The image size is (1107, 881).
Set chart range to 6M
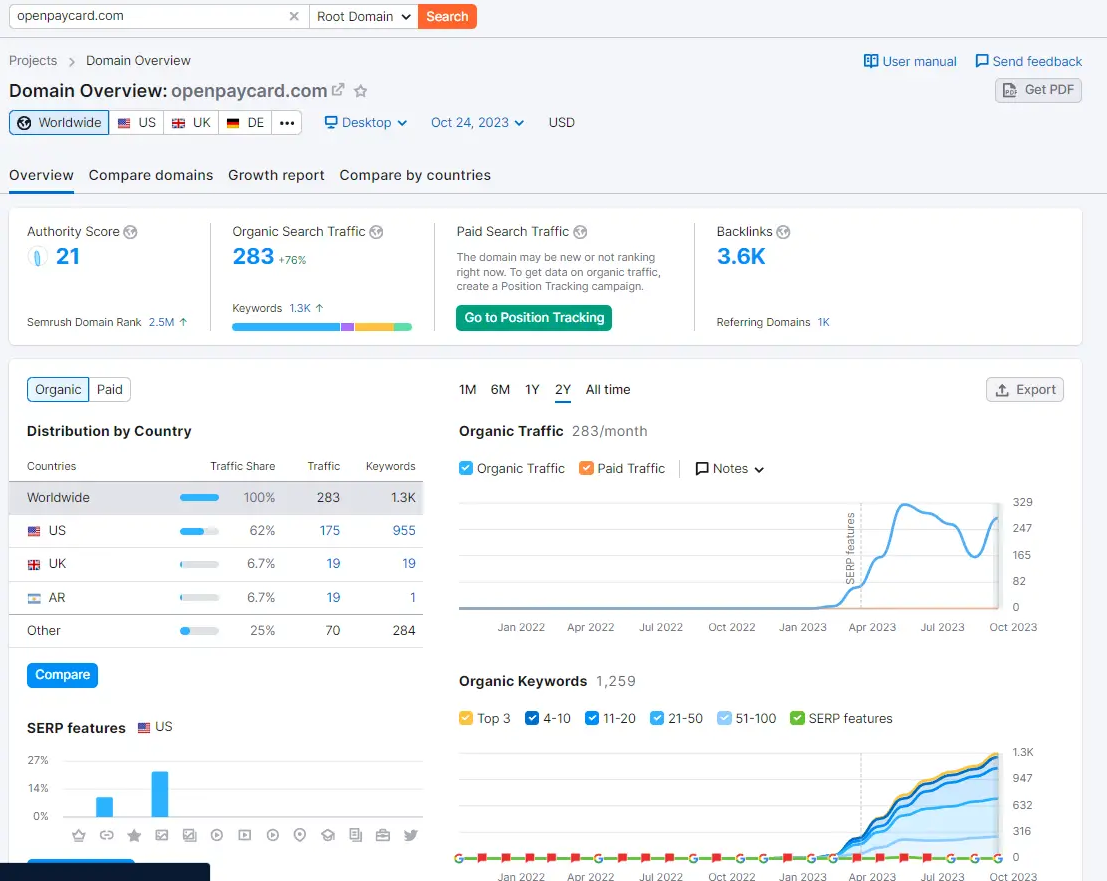pyautogui.click(x=500, y=390)
